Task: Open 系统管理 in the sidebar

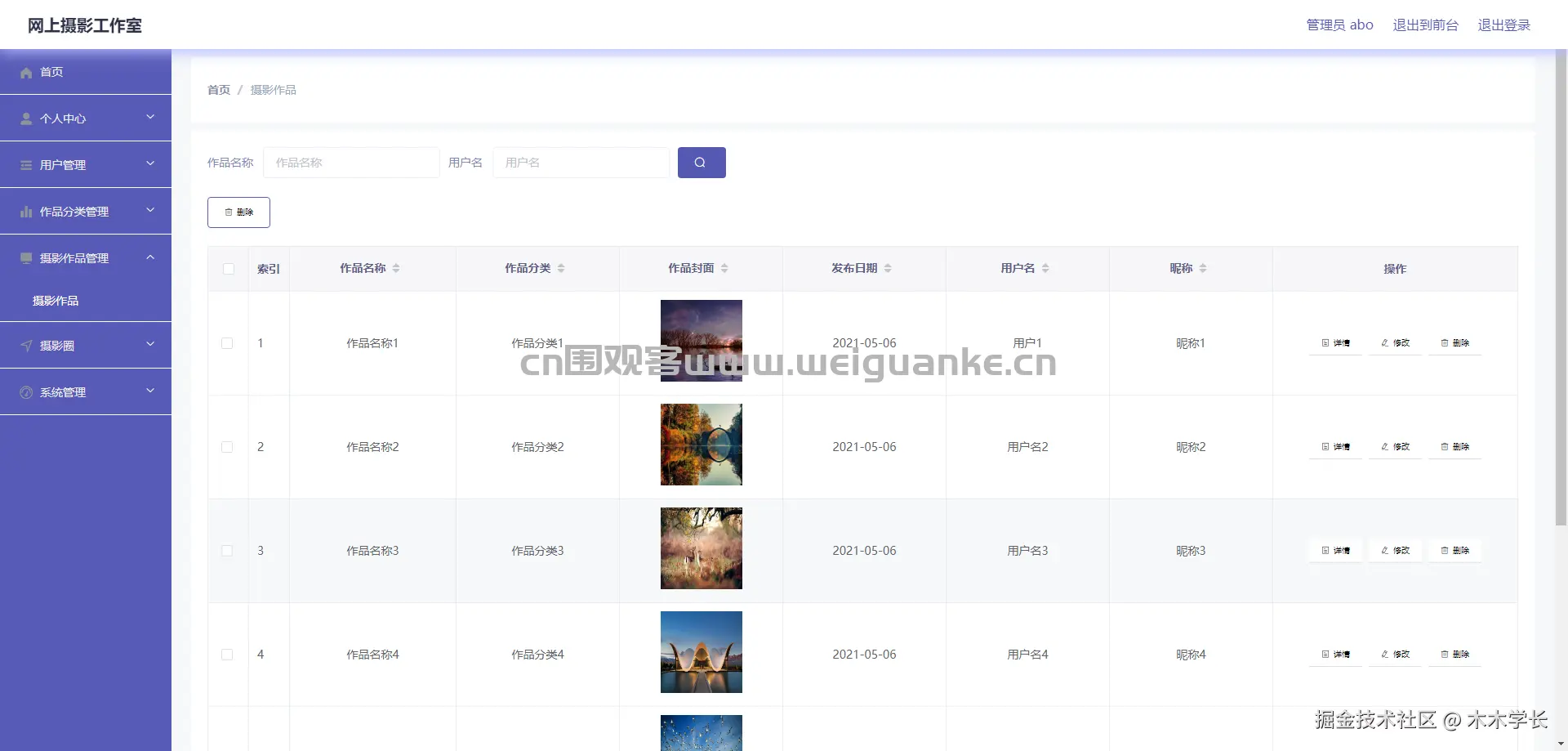Action: tap(86, 392)
